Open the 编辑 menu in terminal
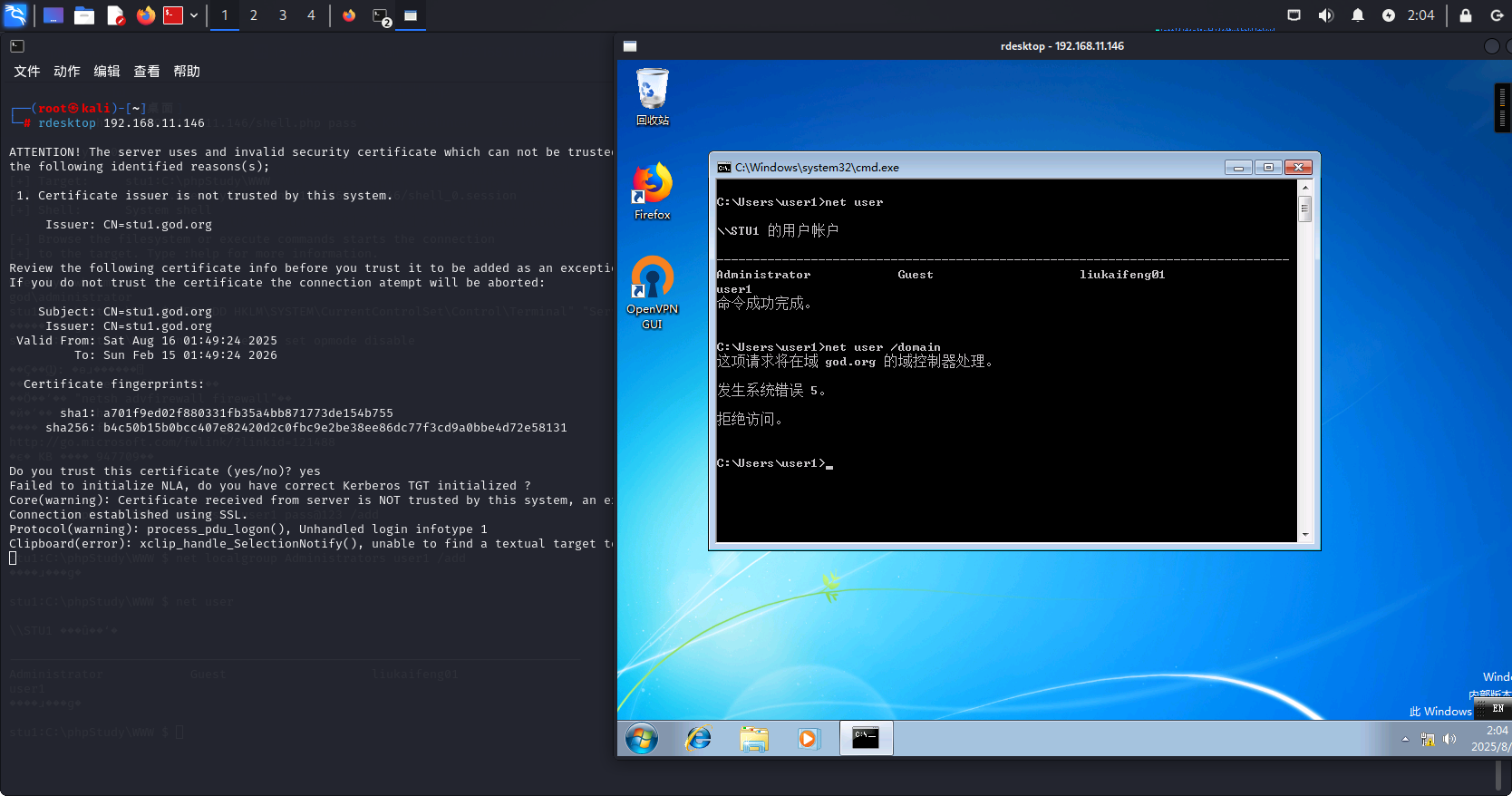The width and height of the screenshot is (1512, 796). (x=107, y=71)
